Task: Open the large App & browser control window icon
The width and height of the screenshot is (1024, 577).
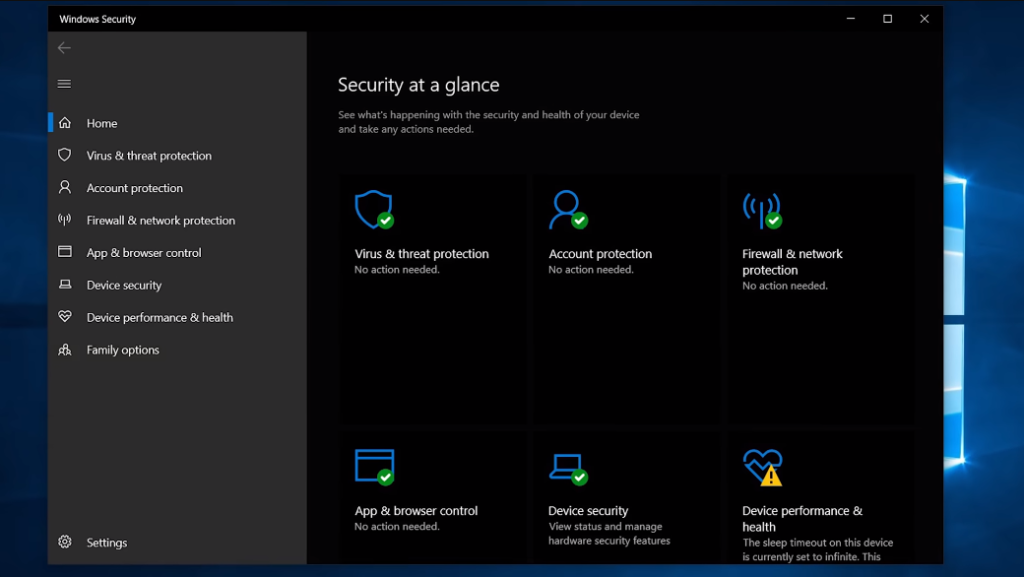Action: tap(374, 467)
